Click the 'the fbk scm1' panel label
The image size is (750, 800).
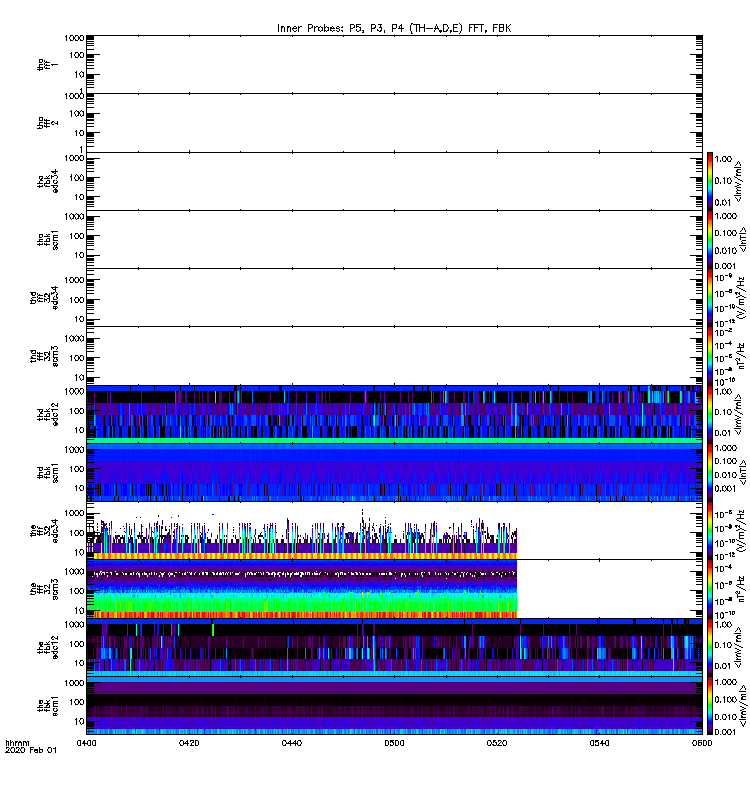pyautogui.click(x=47, y=706)
